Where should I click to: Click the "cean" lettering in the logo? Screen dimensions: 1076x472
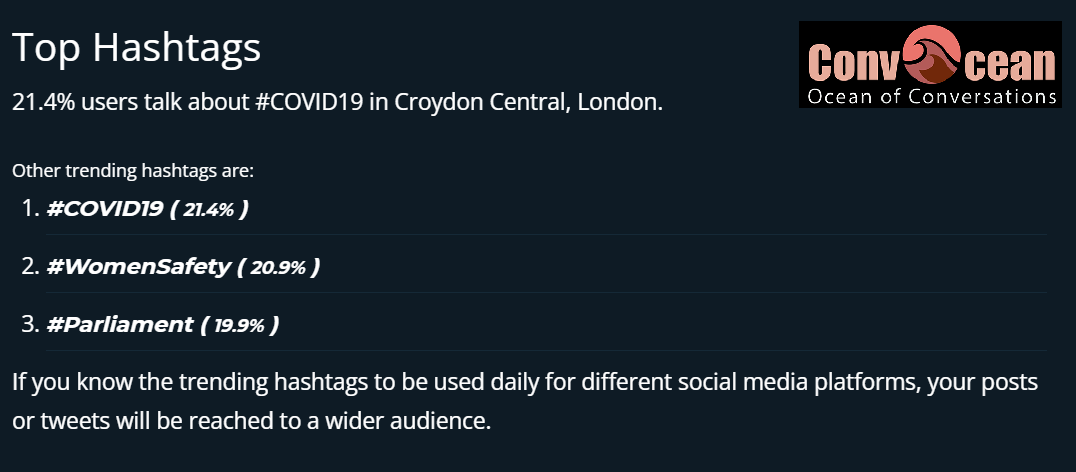click(x=1012, y=63)
